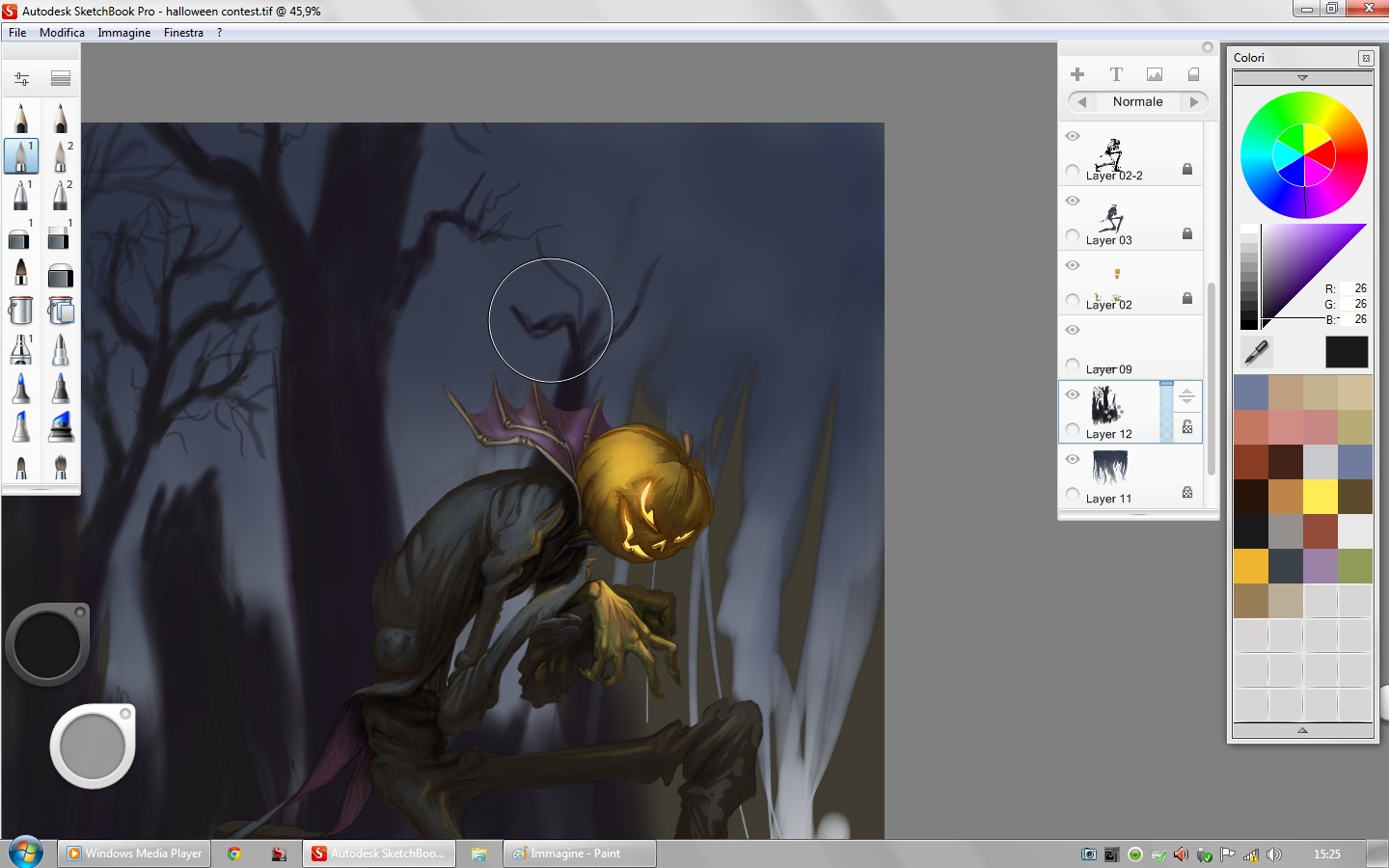
Task: Select the Layer 11 thumbnail
Action: pos(1109,468)
